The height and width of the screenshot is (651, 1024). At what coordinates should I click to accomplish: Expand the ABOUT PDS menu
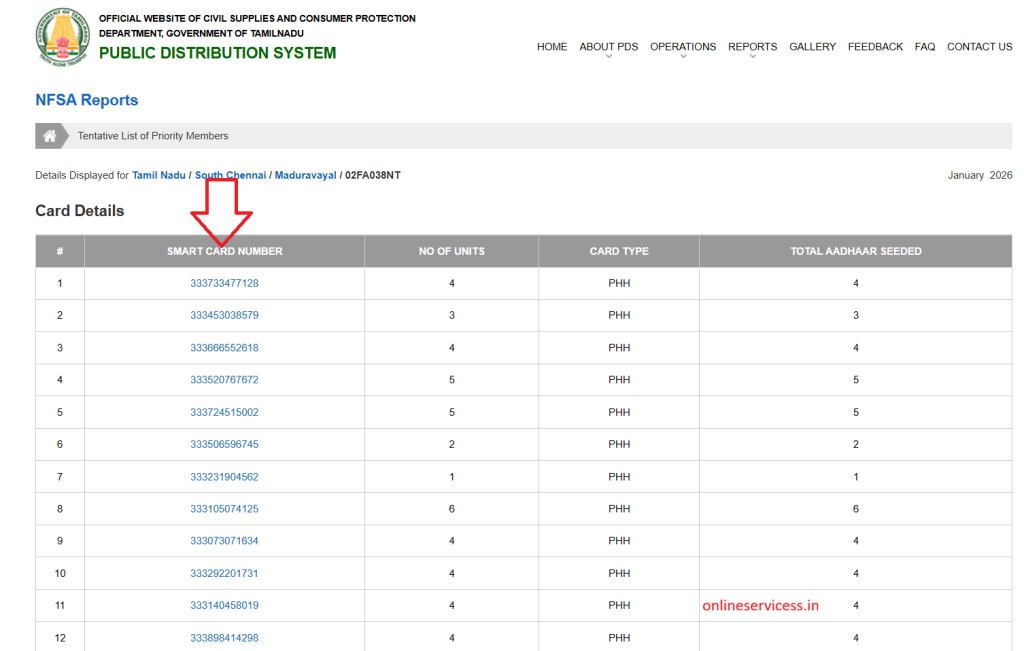click(x=608, y=47)
